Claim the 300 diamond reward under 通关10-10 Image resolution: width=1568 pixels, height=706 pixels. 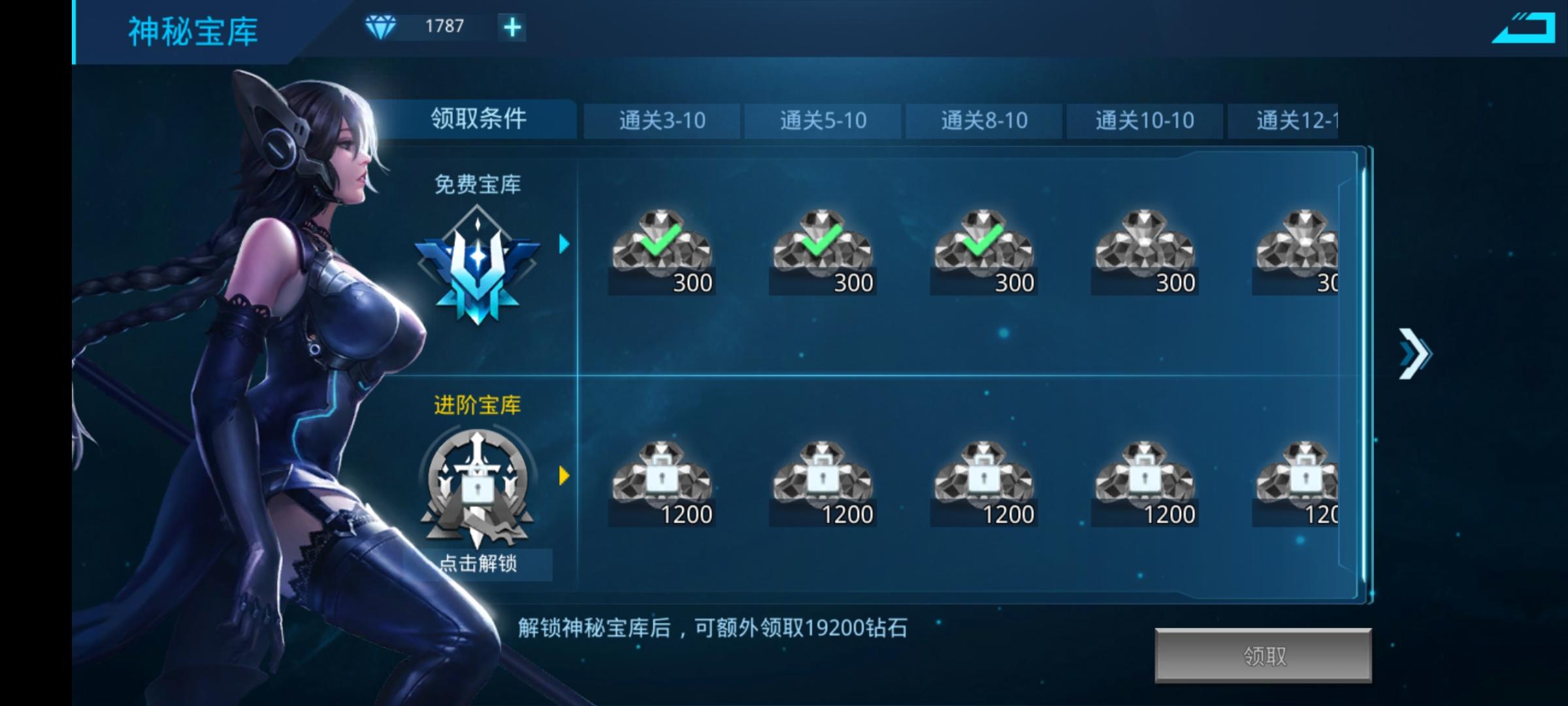pyautogui.click(x=1145, y=252)
